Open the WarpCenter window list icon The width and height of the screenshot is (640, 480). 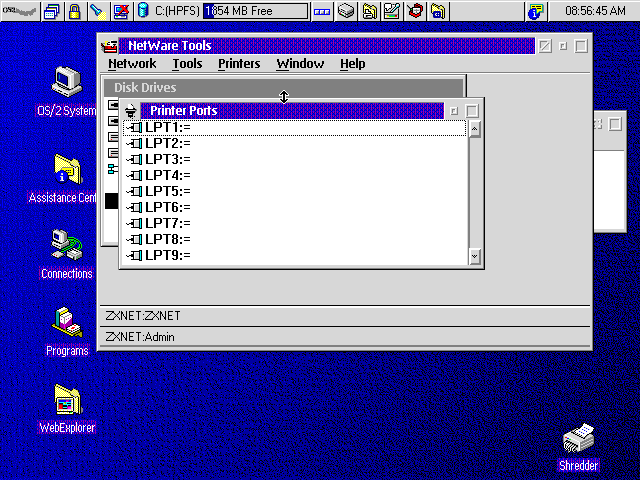(52, 11)
